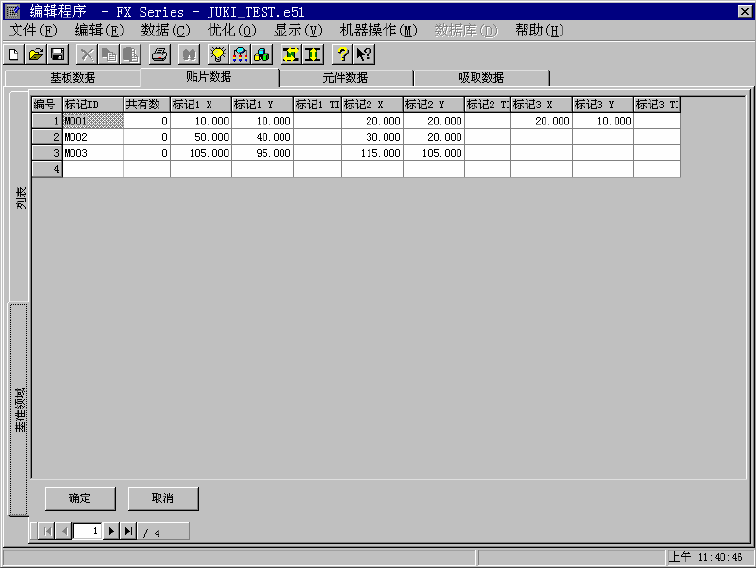Select the 95.000 标记1 Y cell
The width and height of the screenshot is (756, 568).
(x=263, y=153)
